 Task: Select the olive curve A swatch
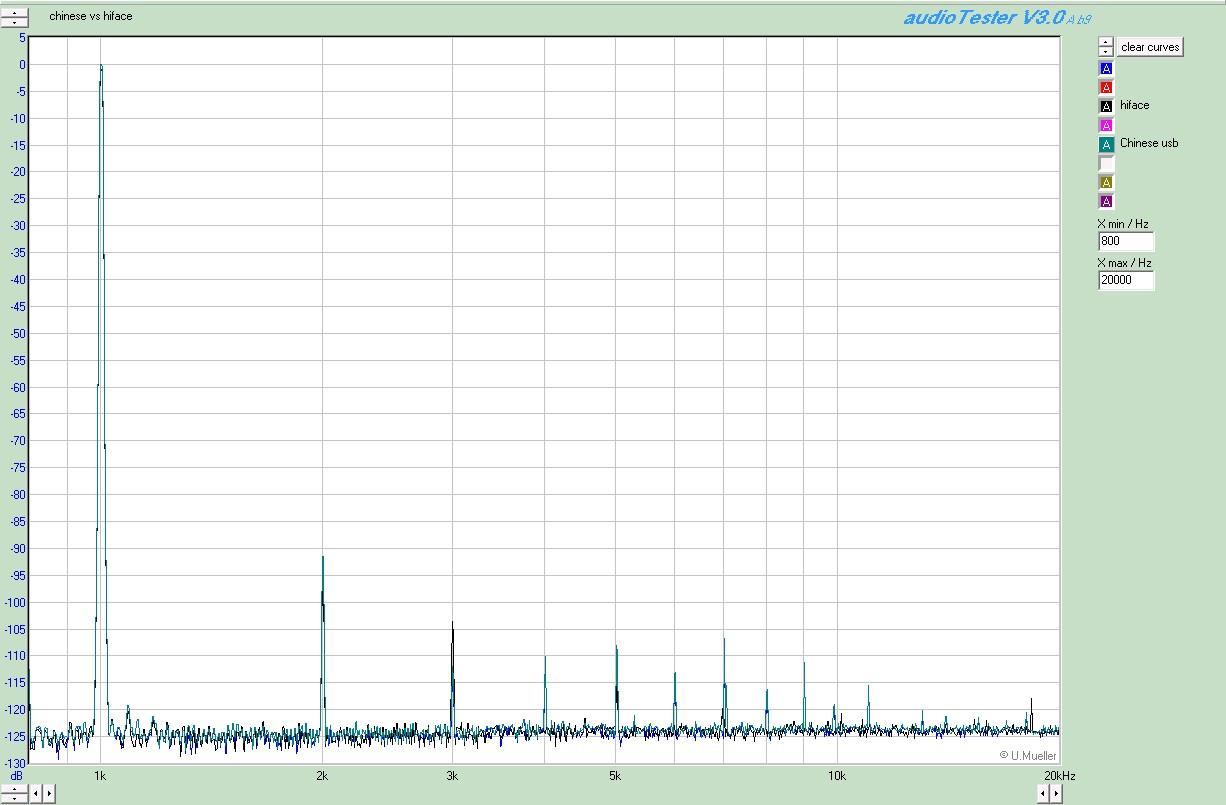click(x=1106, y=182)
